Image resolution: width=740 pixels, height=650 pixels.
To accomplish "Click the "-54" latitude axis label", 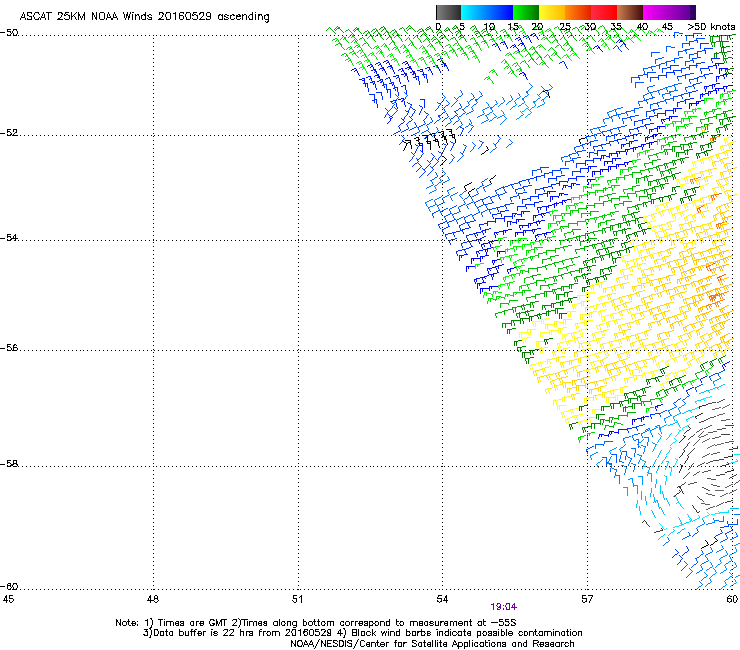I will pos(9,238).
